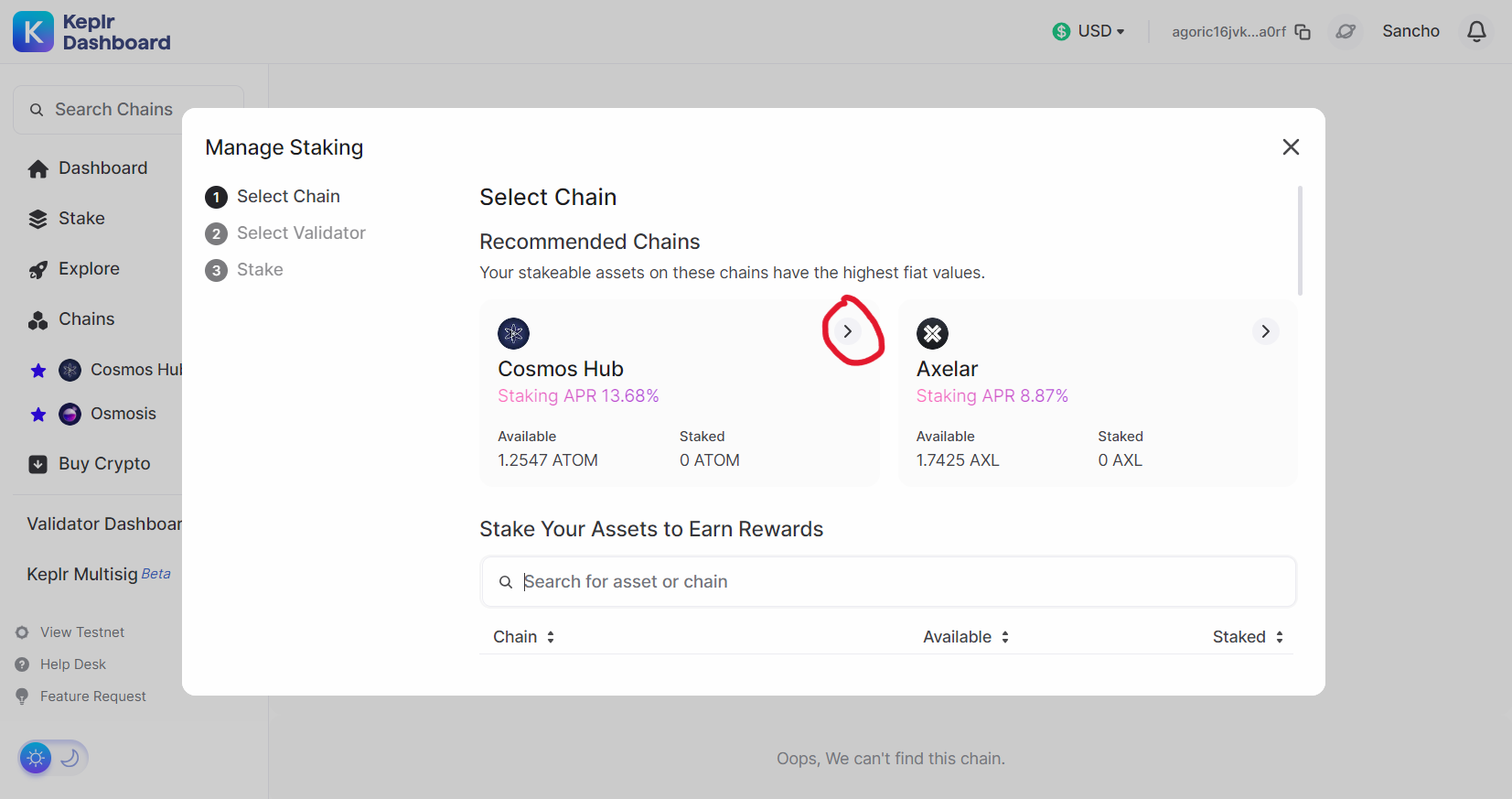Viewport: 1512px width, 799px height.
Task: Click the Dashboard home icon
Action: (x=38, y=169)
